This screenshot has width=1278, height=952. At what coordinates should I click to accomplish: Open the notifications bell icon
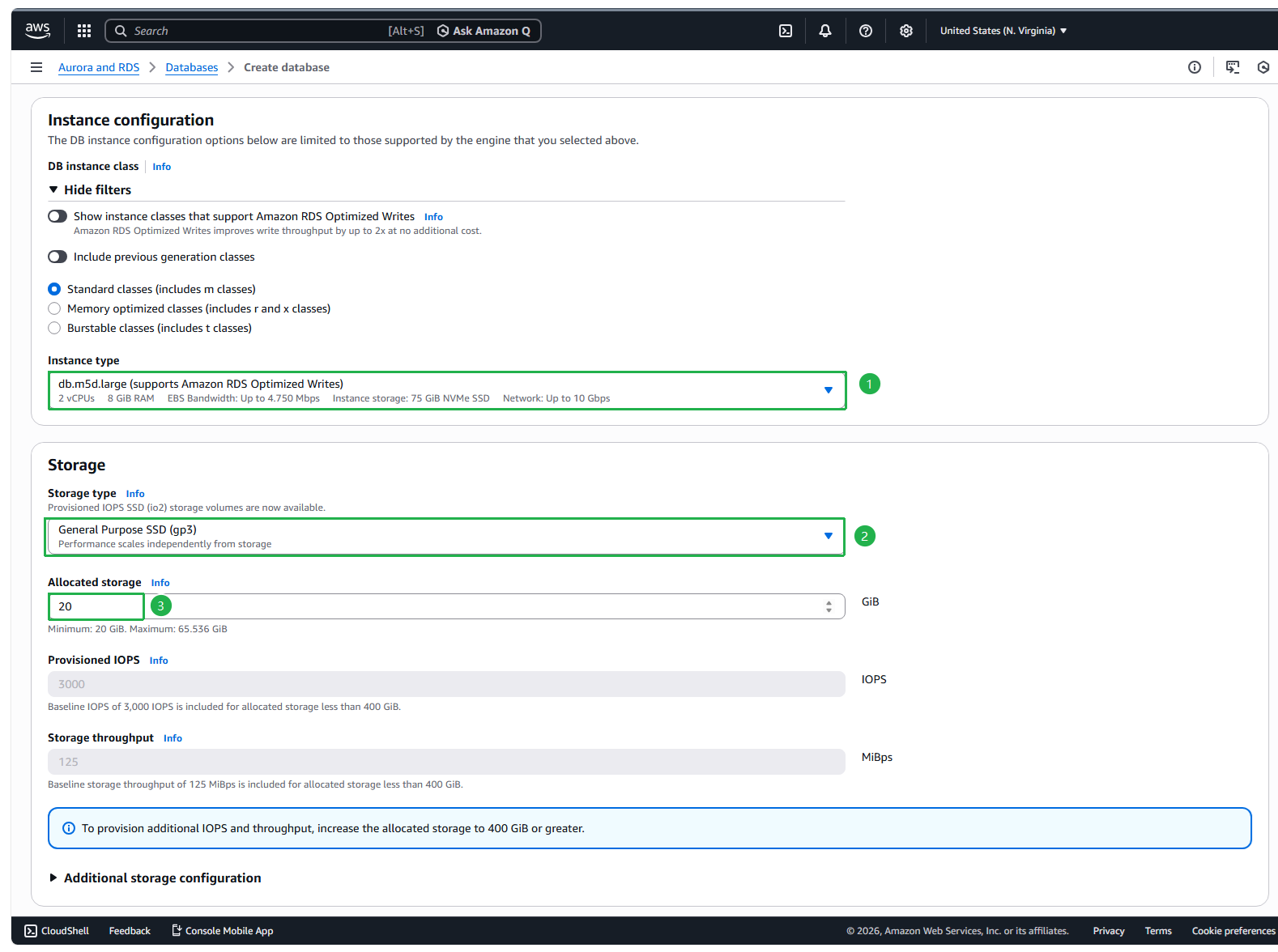click(x=825, y=31)
